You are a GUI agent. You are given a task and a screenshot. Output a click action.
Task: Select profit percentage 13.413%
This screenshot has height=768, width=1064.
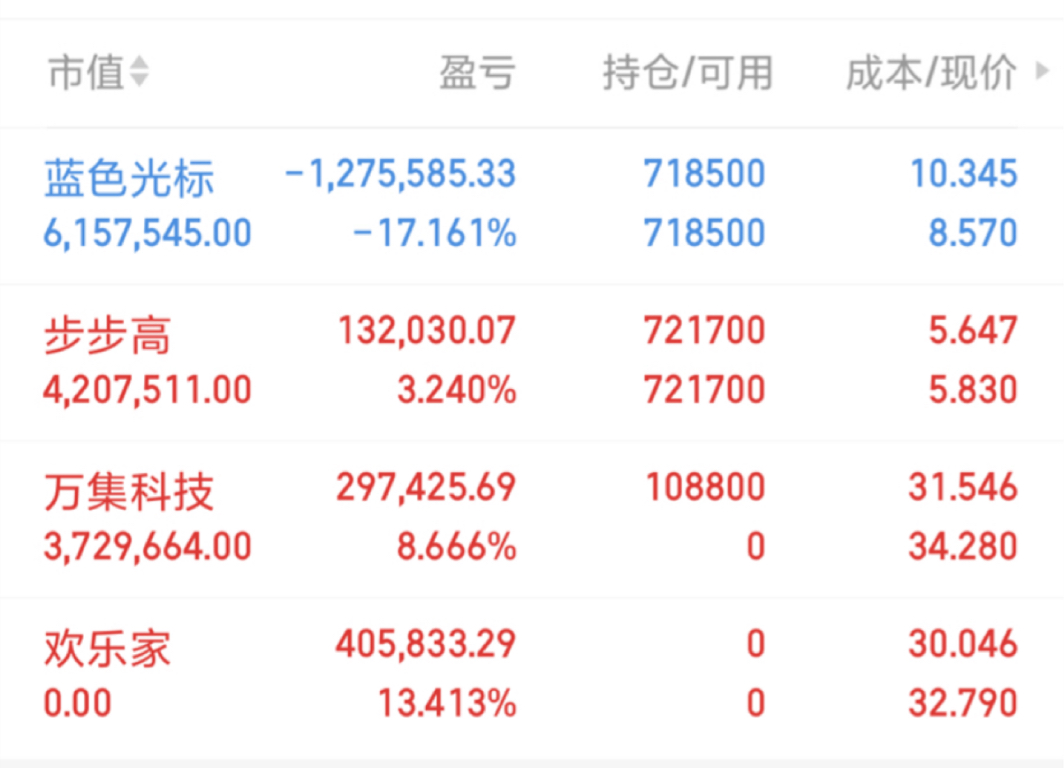point(447,703)
